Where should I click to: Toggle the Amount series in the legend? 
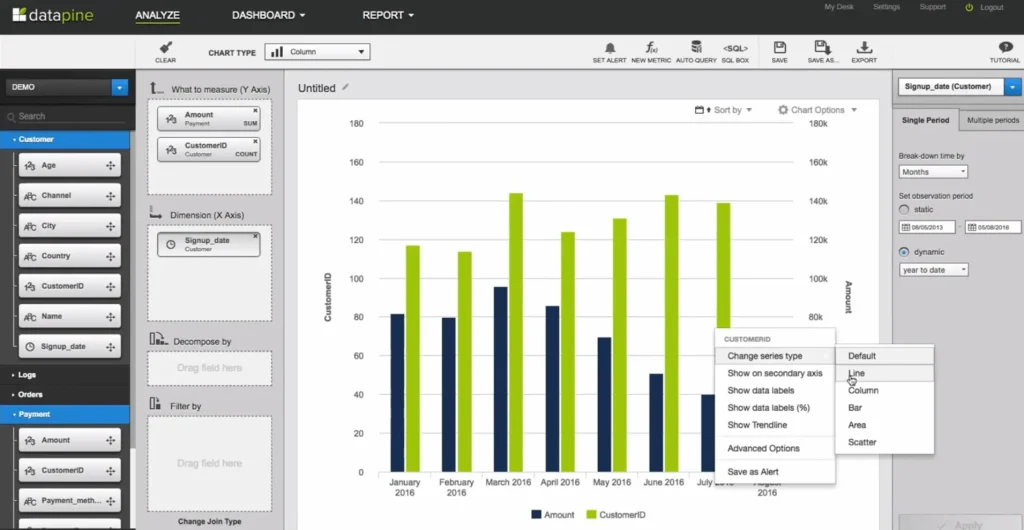[552, 514]
